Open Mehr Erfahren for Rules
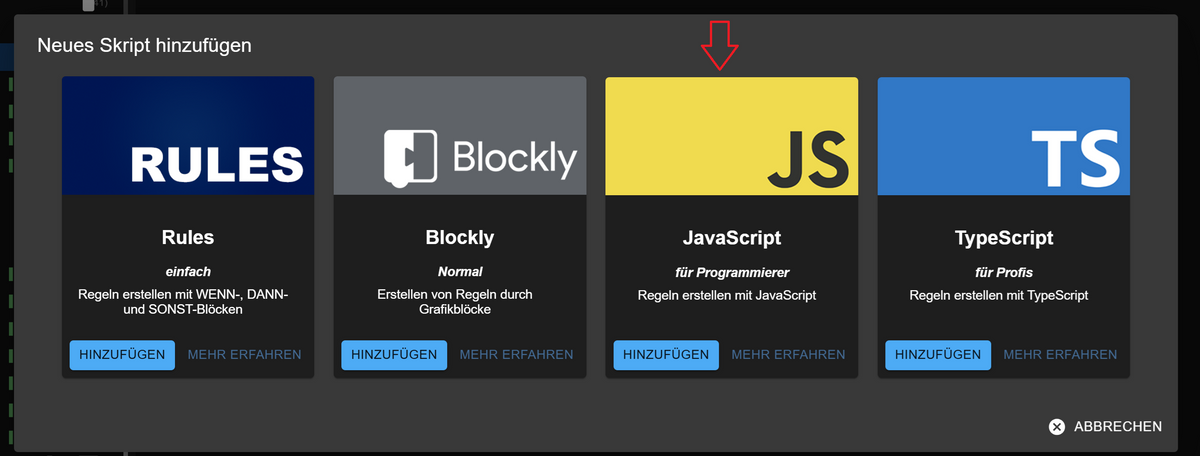 point(244,355)
